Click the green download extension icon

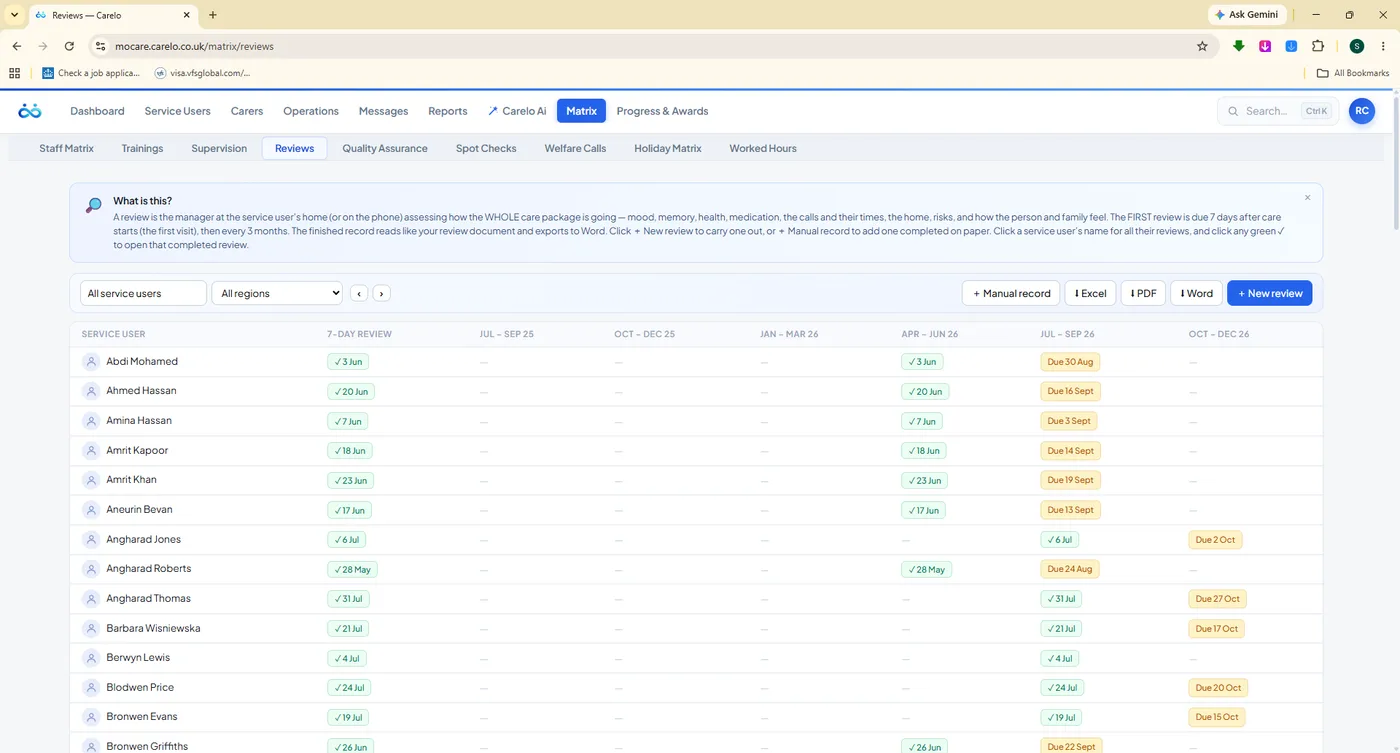[x=1239, y=46]
